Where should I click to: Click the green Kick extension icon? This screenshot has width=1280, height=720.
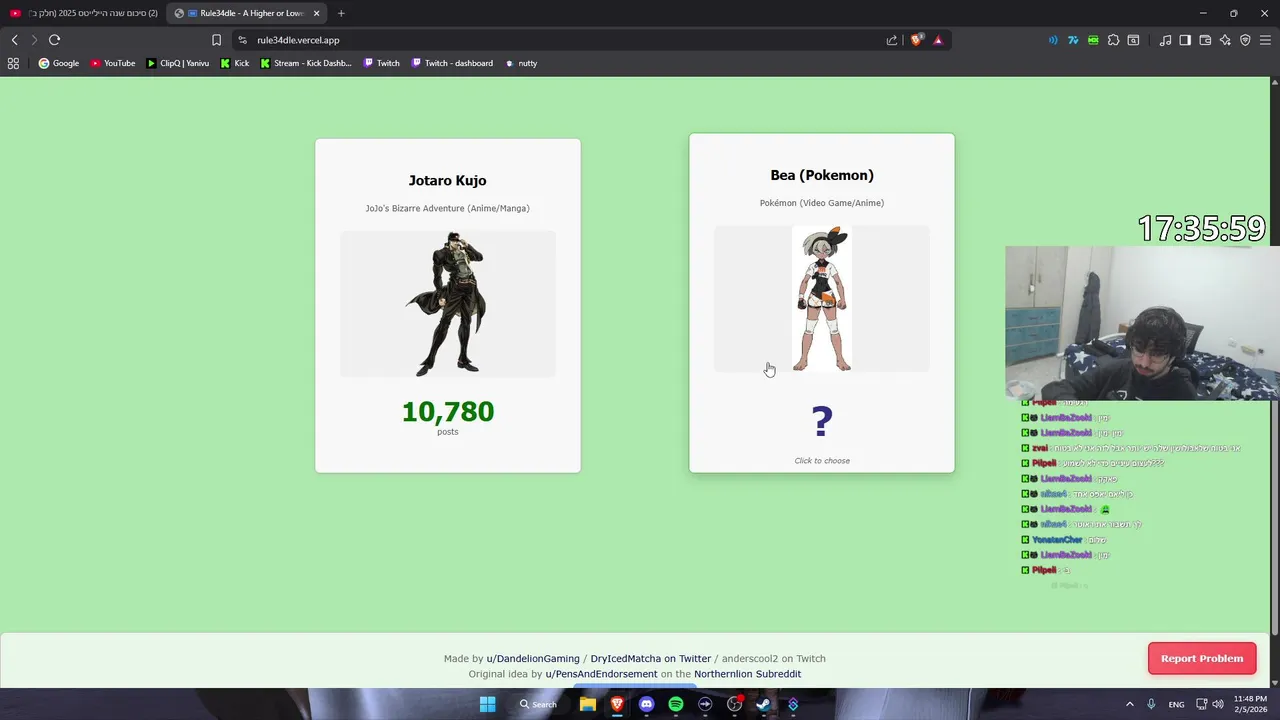coord(1093,40)
